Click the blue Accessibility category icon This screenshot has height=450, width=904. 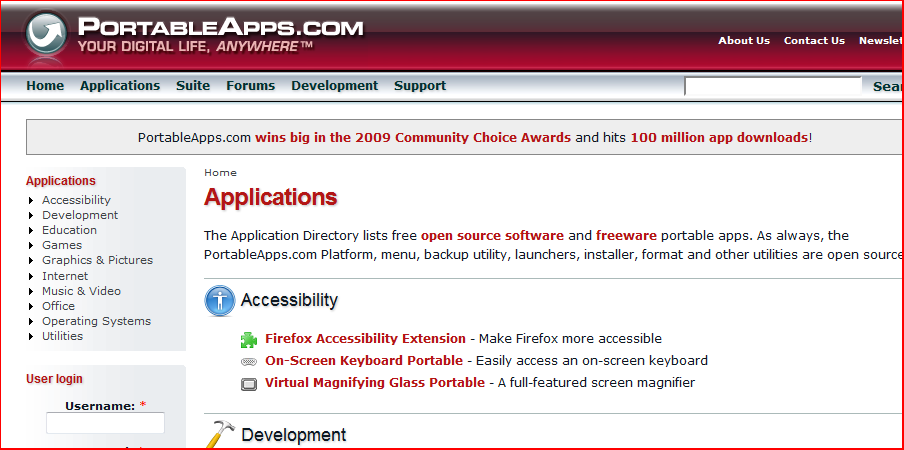click(219, 300)
